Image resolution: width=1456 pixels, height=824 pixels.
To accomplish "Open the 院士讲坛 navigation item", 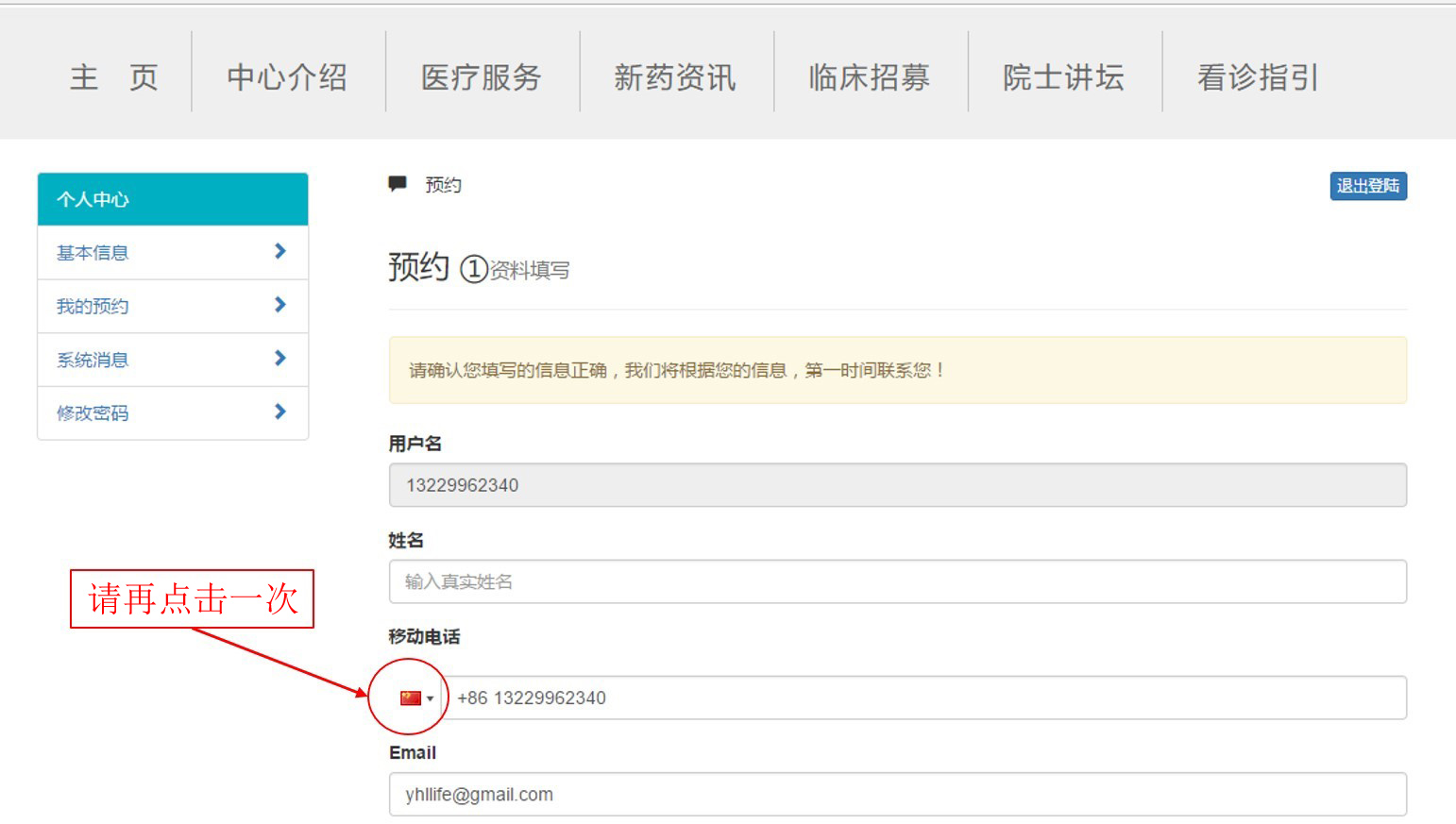I will (x=1064, y=77).
